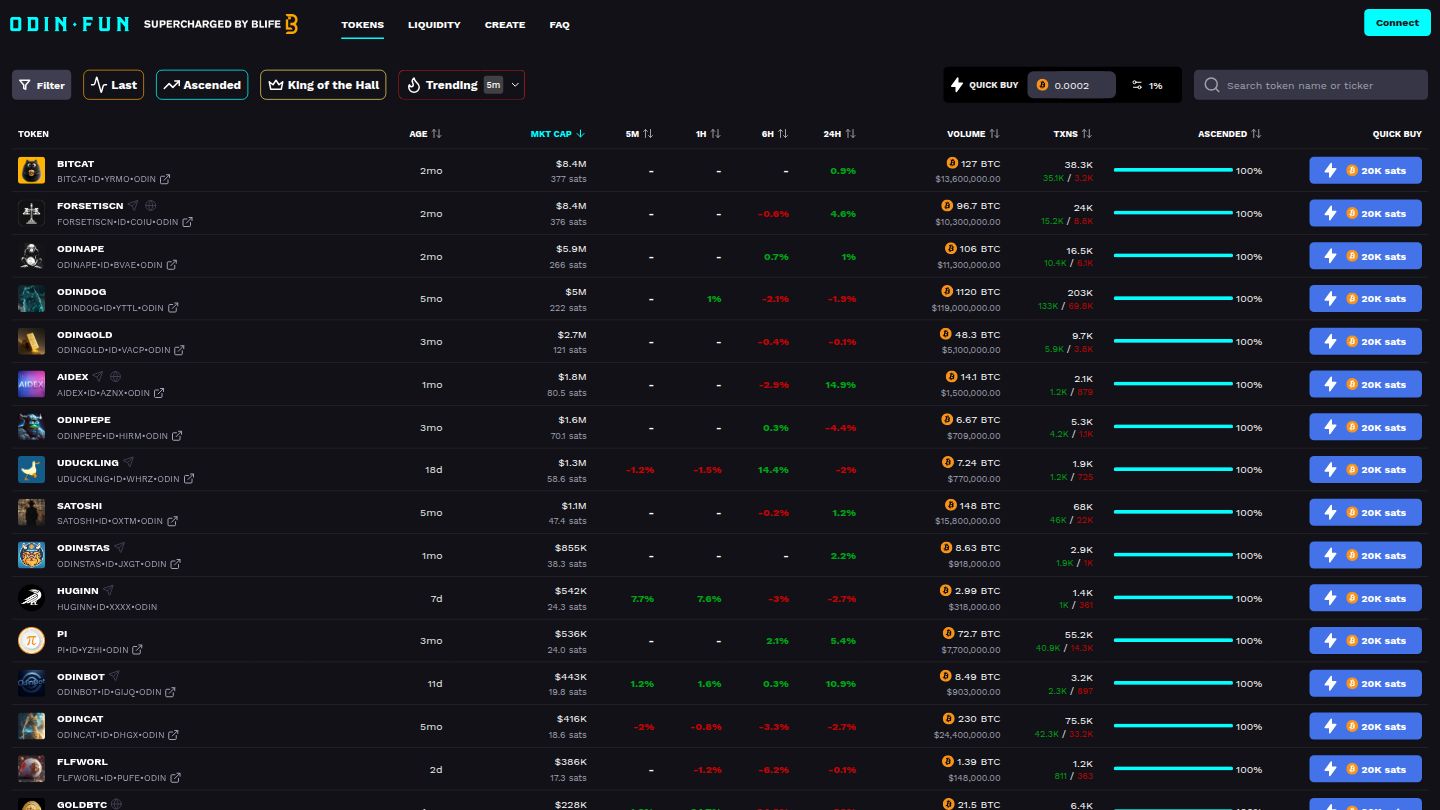
Task: Open PI external link icon
Action: (x=137, y=650)
